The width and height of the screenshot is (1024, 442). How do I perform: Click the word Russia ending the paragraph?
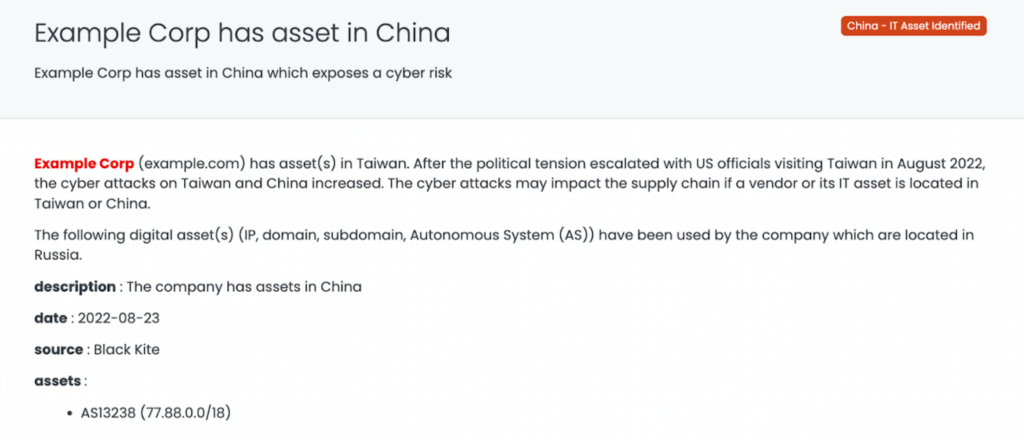57,255
